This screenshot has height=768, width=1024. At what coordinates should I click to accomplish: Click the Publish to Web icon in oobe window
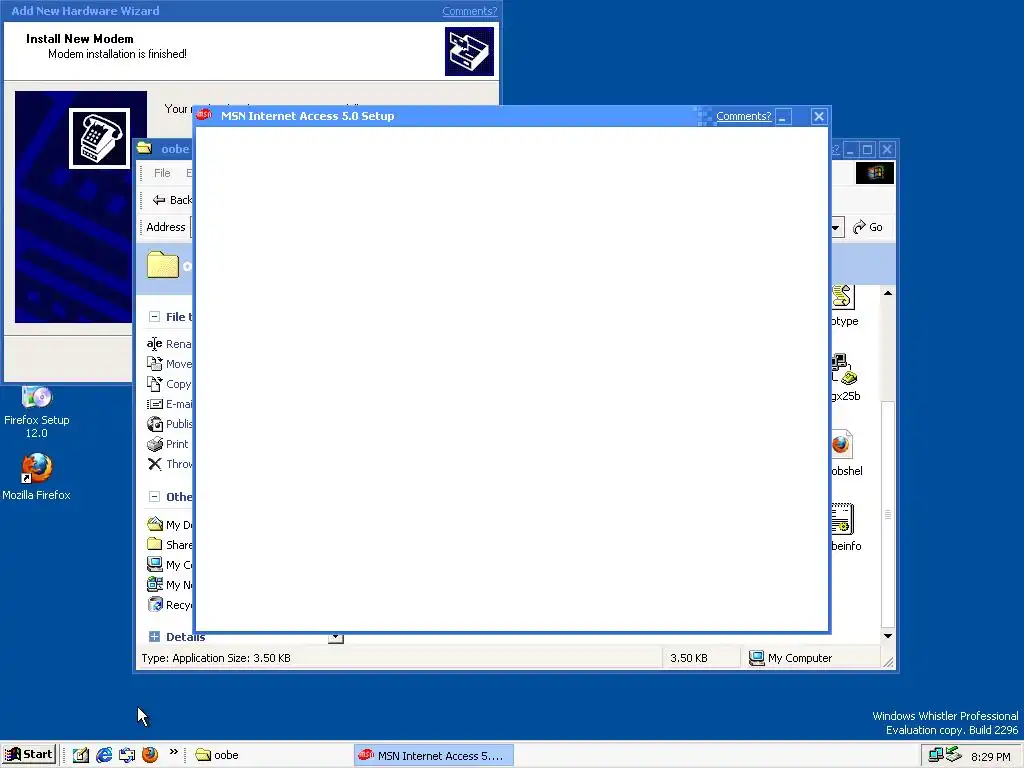(155, 424)
